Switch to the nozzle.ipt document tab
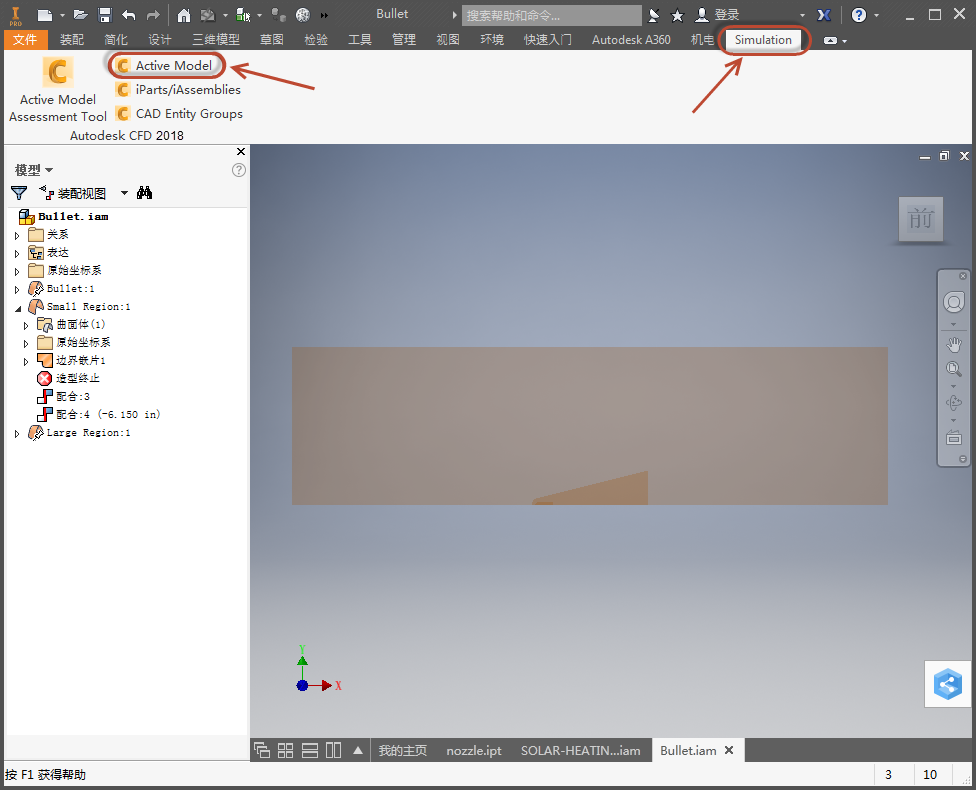 pos(474,751)
